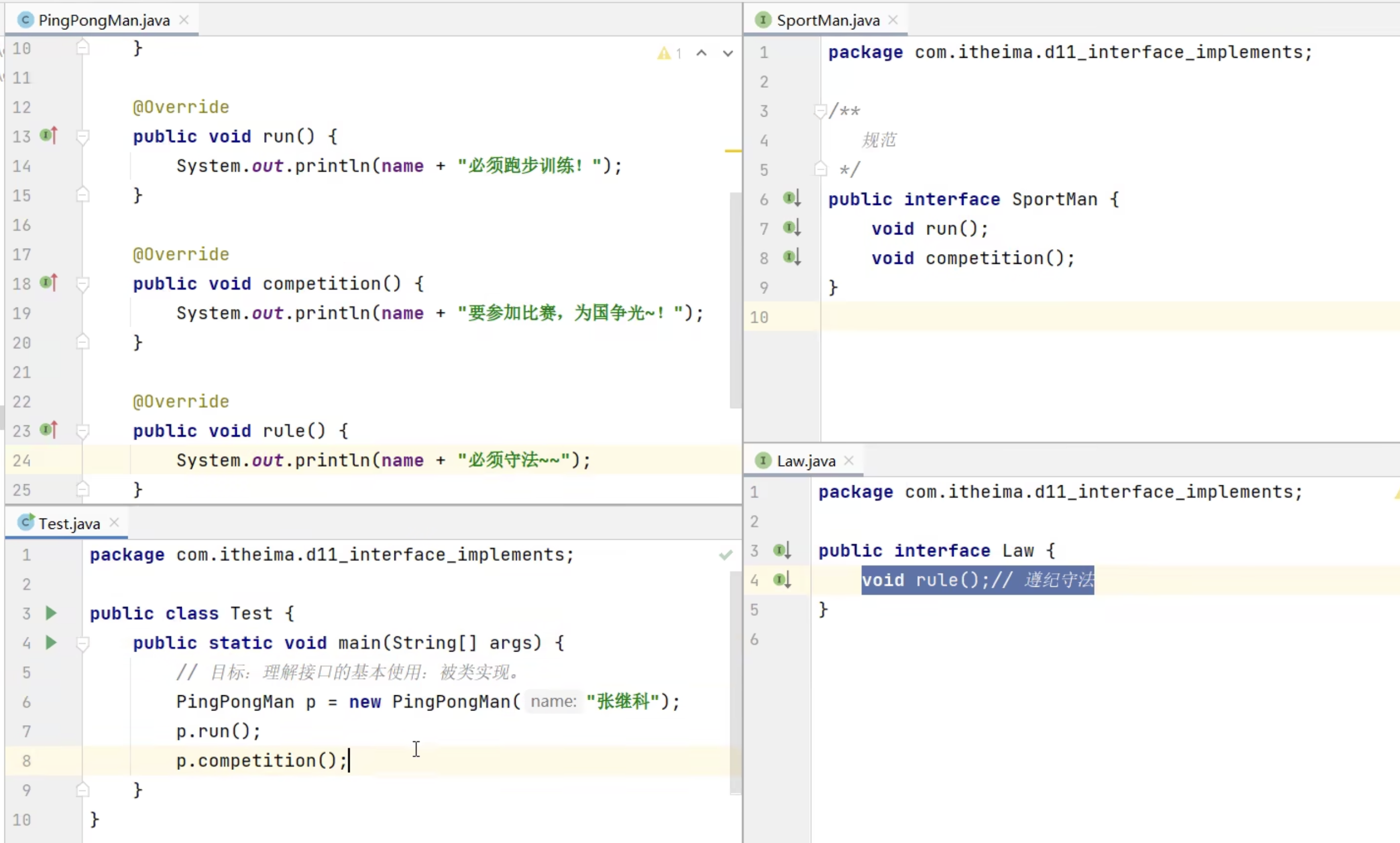Close the Law.java tab
1400x843 pixels.
pyautogui.click(x=849, y=460)
